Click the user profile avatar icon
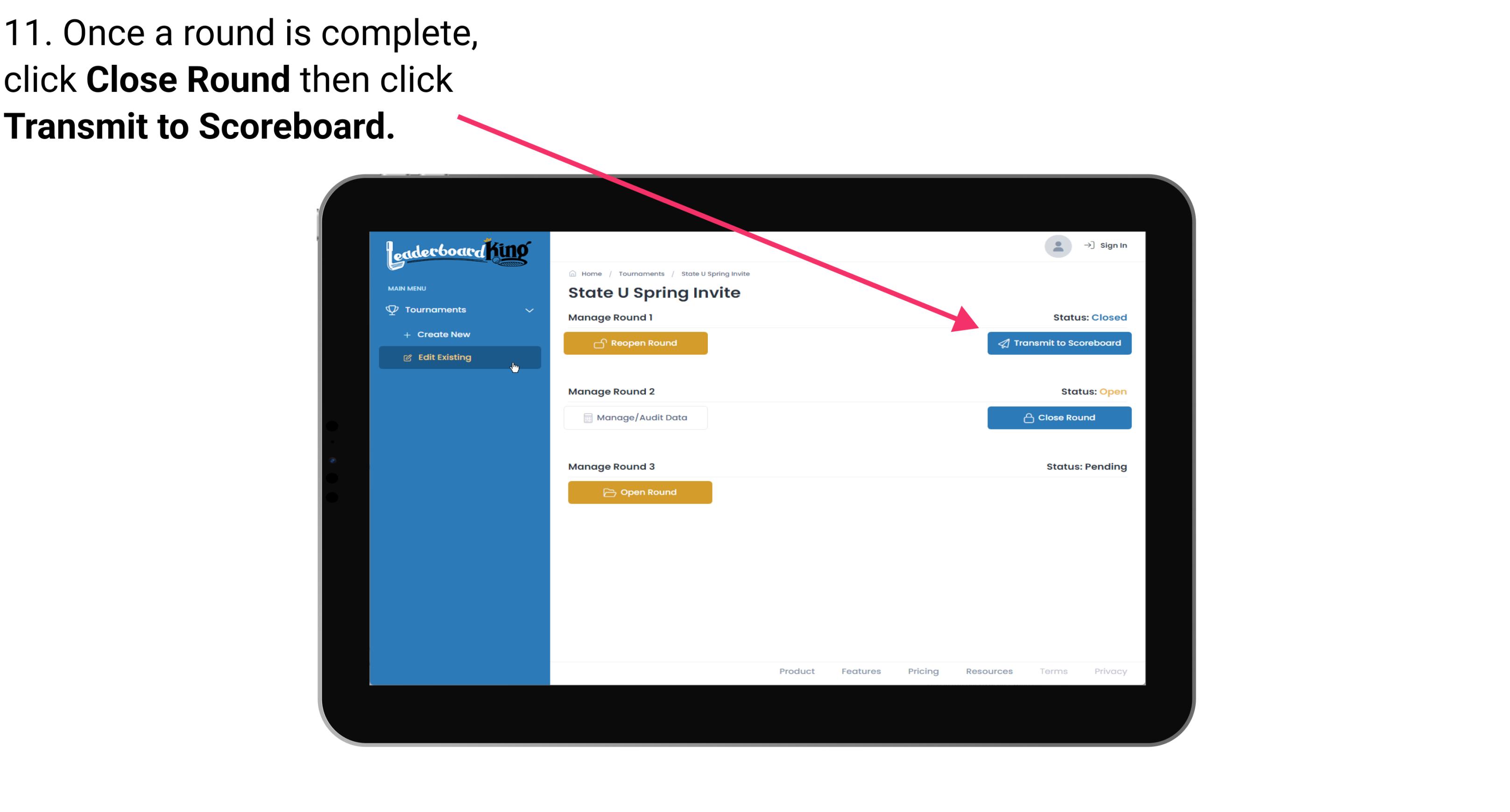Screen dimensions: 1510x812 (1057, 247)
